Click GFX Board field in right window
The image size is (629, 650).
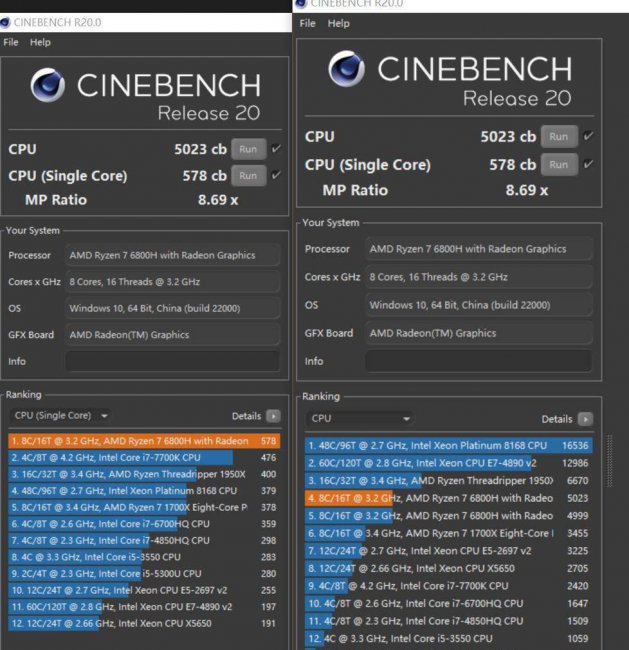tap(479, 333)
